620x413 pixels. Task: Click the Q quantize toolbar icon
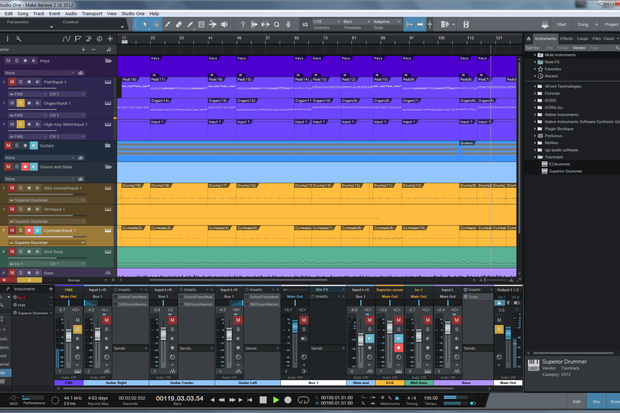coord(277,25)
